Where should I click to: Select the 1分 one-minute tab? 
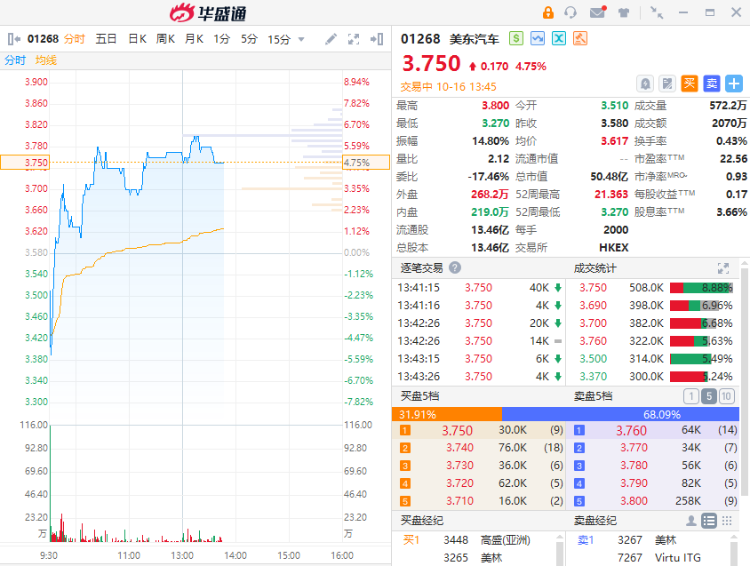click(x=222, y=39)
